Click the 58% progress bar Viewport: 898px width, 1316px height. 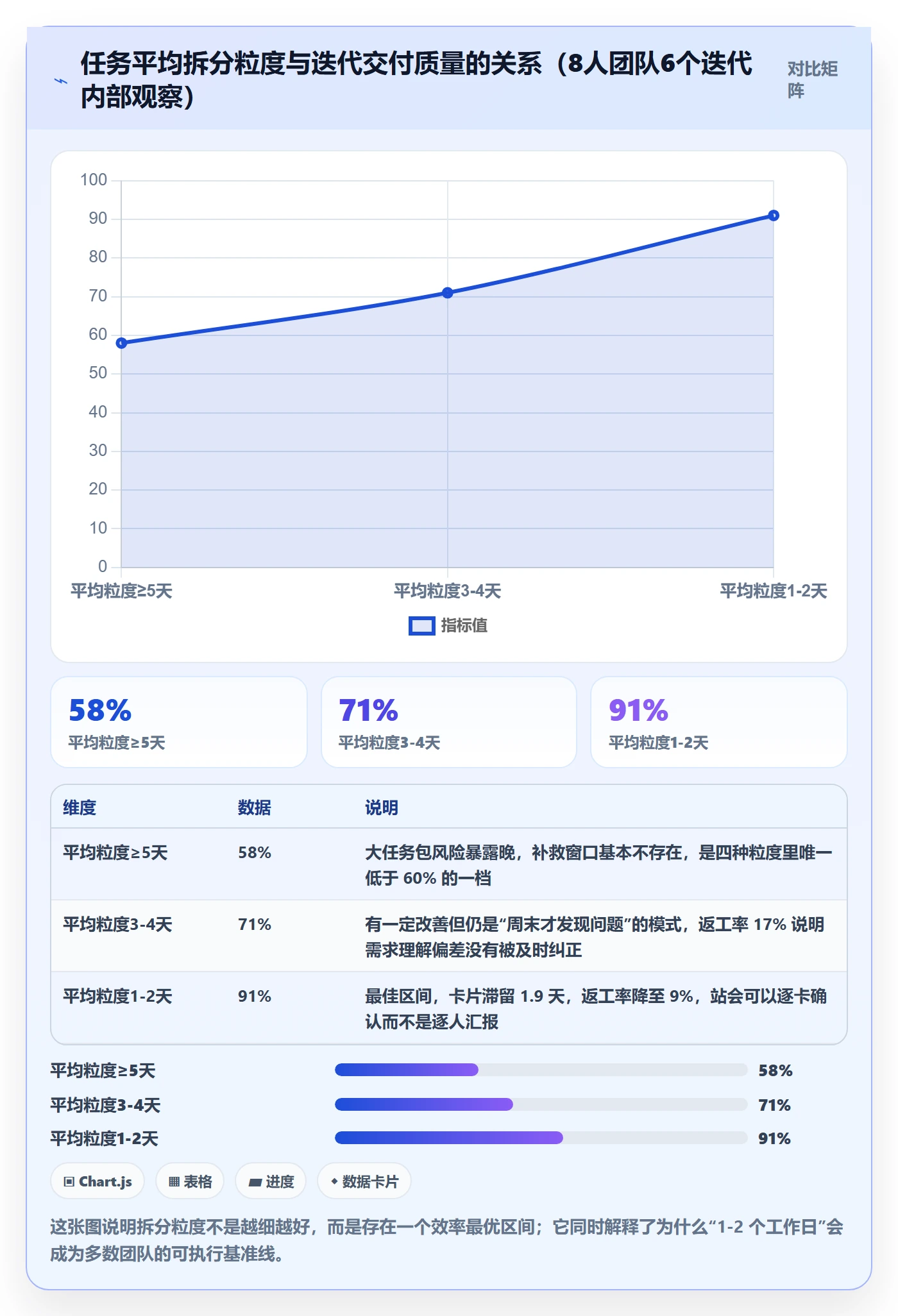pyautogui.click(x=541, y=1070)
